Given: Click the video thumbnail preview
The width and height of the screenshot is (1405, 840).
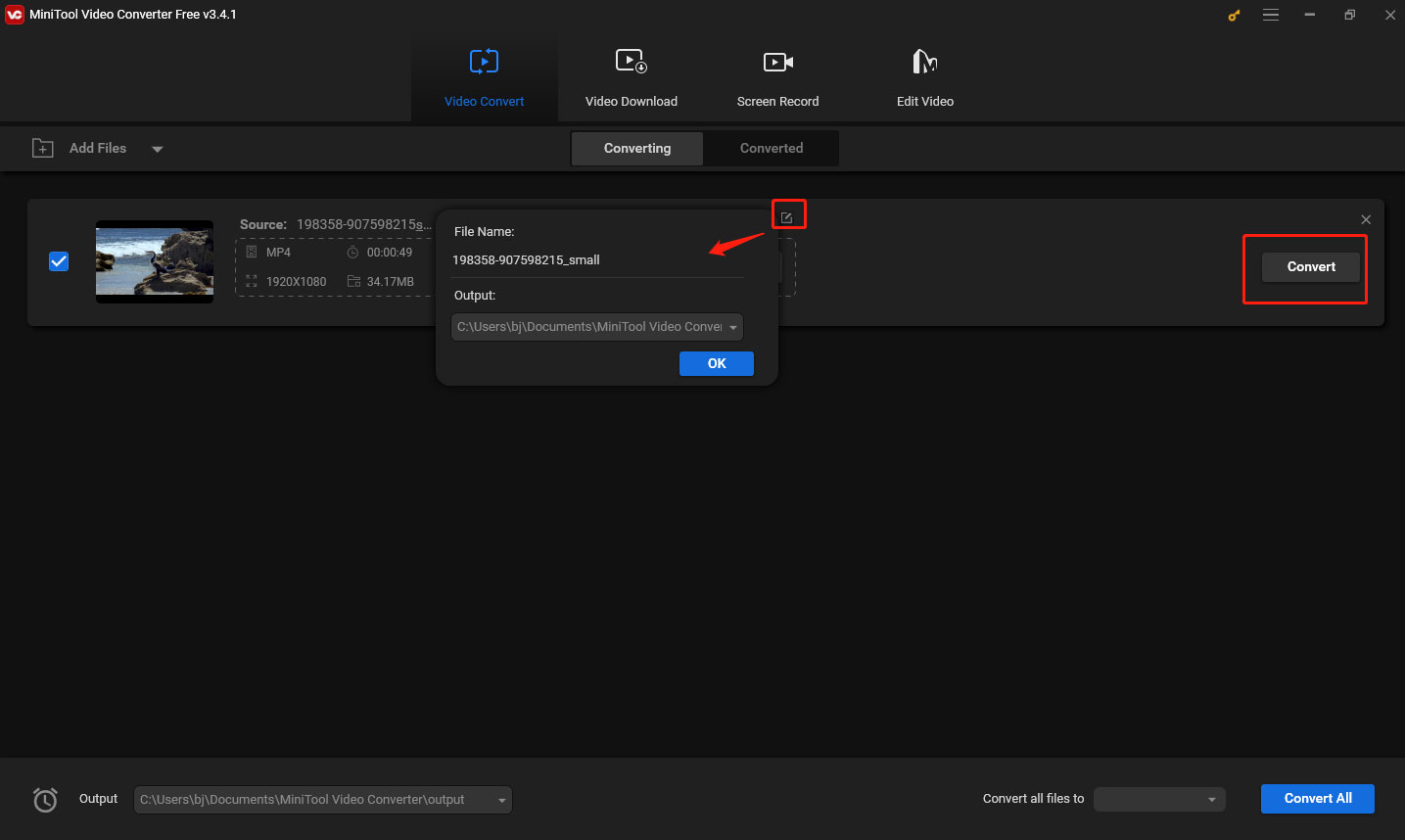Looking at the screenshot, I should coord(155,261).
